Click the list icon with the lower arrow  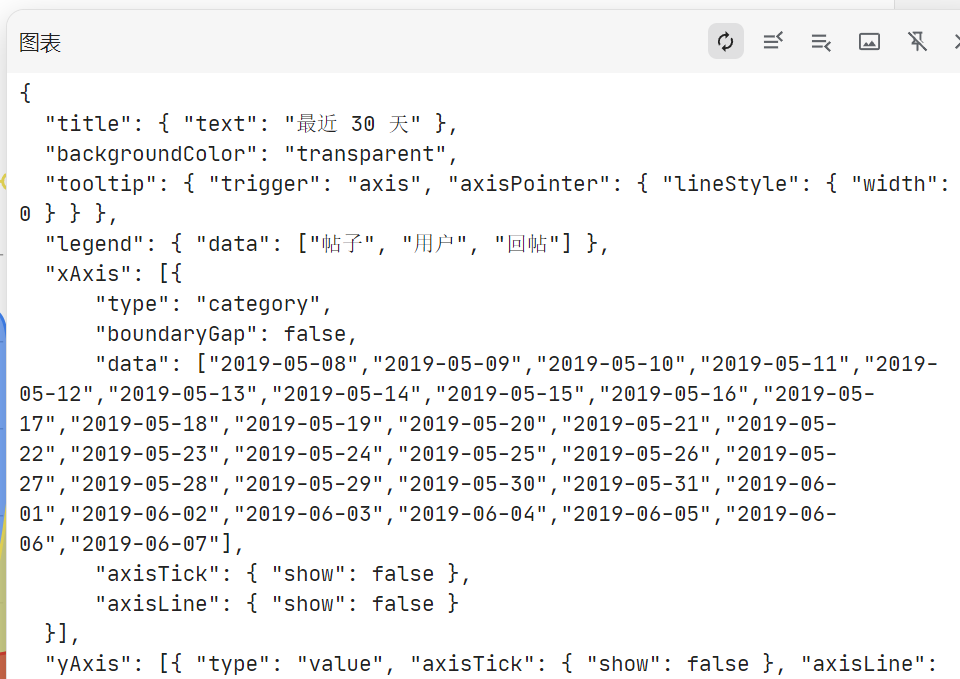(821, 41)
